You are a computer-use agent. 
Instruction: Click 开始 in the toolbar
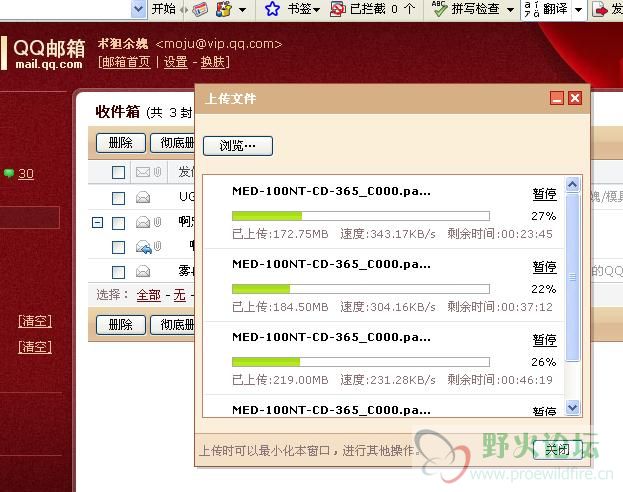pos(163,9)
